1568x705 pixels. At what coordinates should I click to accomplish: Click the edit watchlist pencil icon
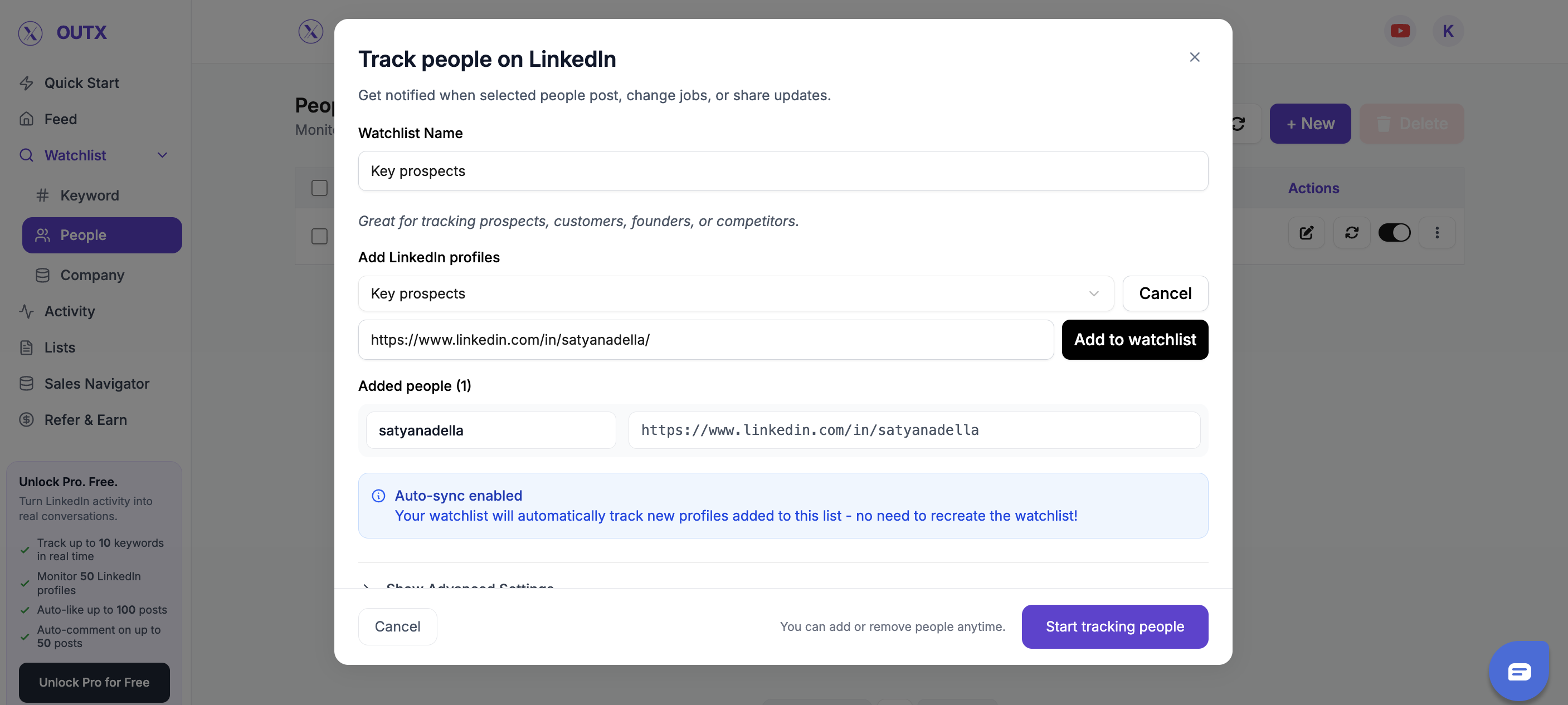pos(1306,232)
